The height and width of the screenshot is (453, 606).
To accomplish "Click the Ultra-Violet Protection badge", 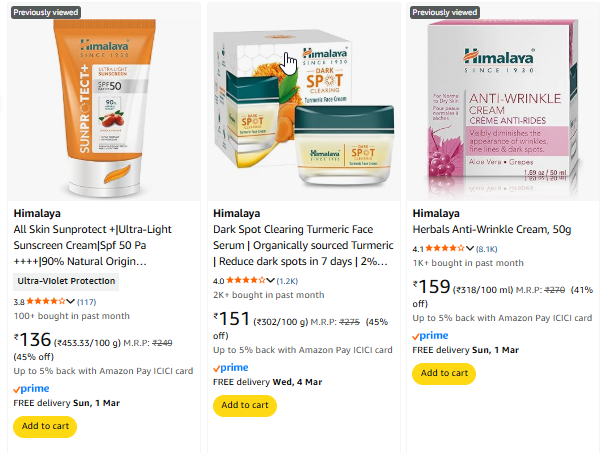I will pos(66,281).
